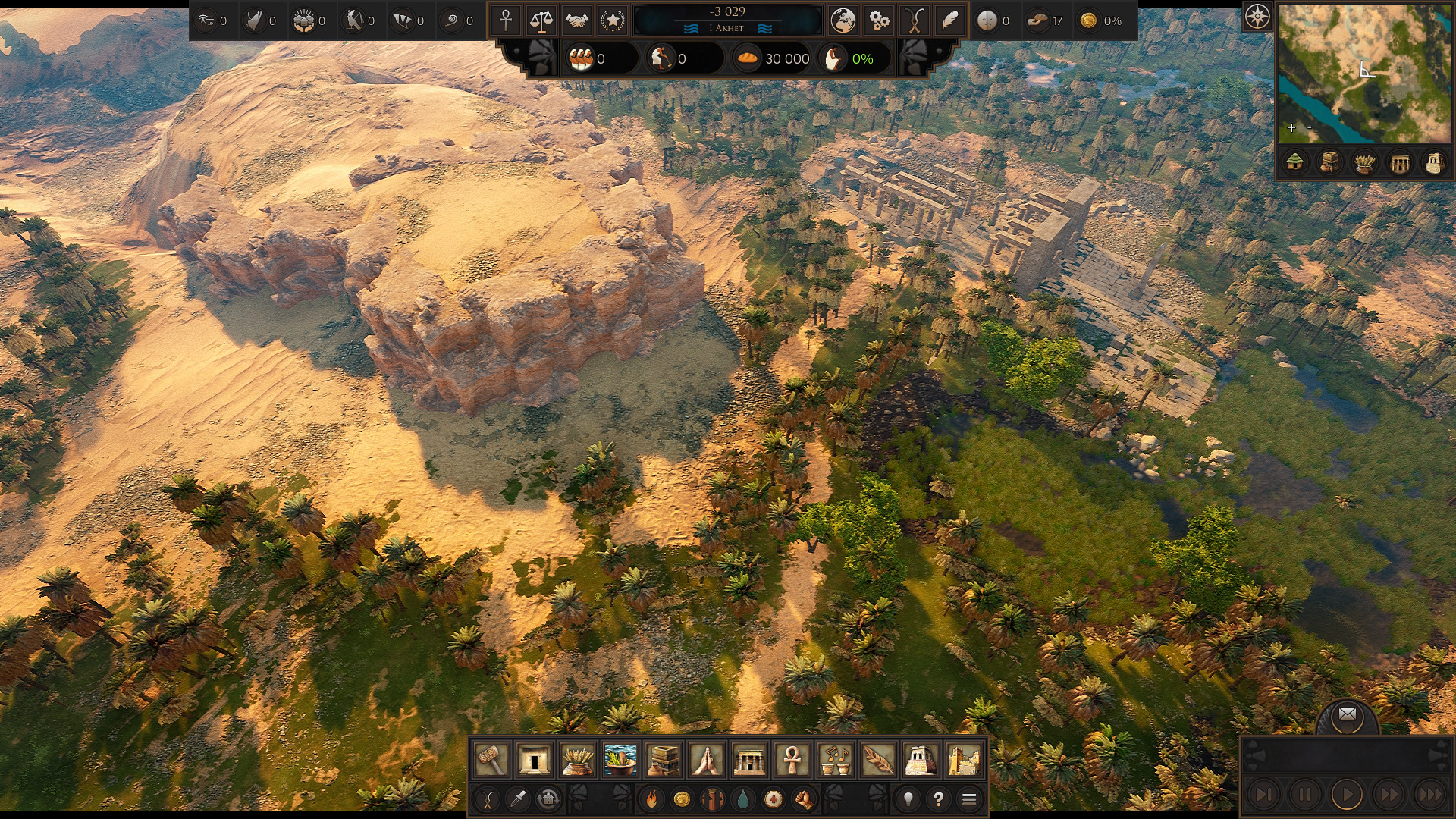
Task: Select the temple minimap filter tab
Action: click(1399, 162)
